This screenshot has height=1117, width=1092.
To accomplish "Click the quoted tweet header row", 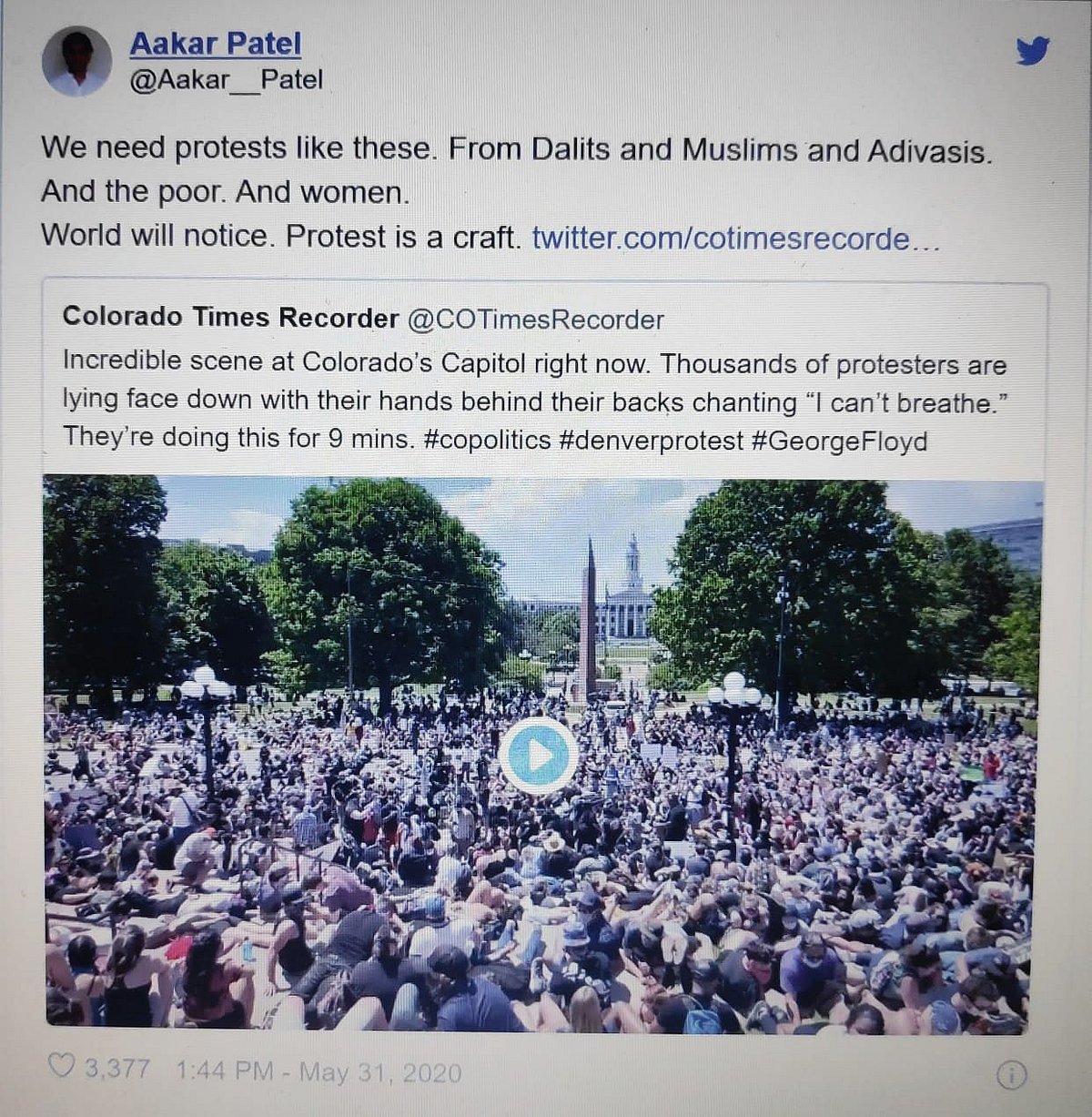I will 363,319.
